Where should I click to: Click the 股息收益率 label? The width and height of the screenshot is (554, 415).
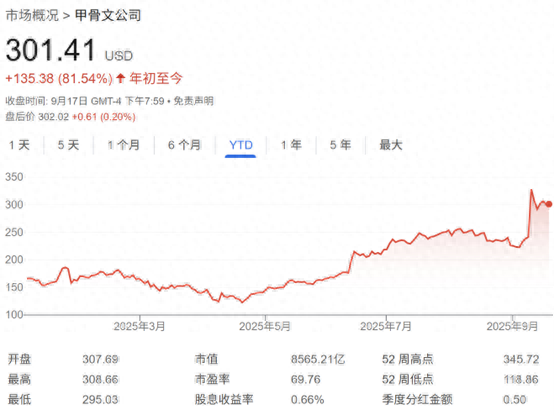point(224,399)
